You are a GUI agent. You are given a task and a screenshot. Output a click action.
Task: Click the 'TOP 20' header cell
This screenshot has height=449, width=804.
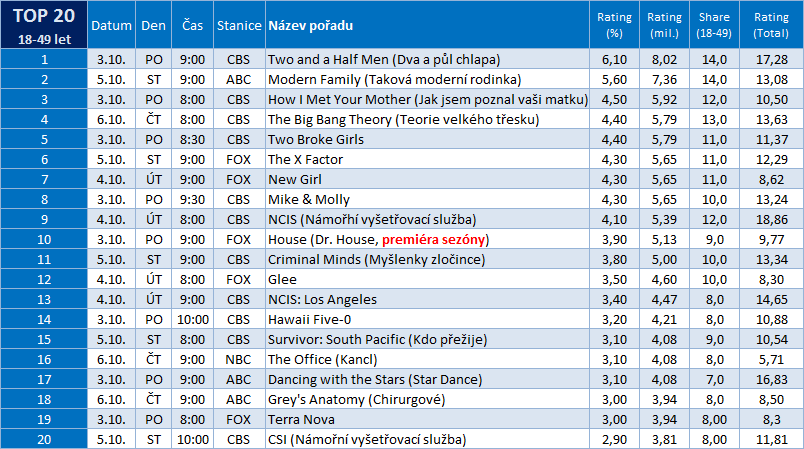(43, 16)
